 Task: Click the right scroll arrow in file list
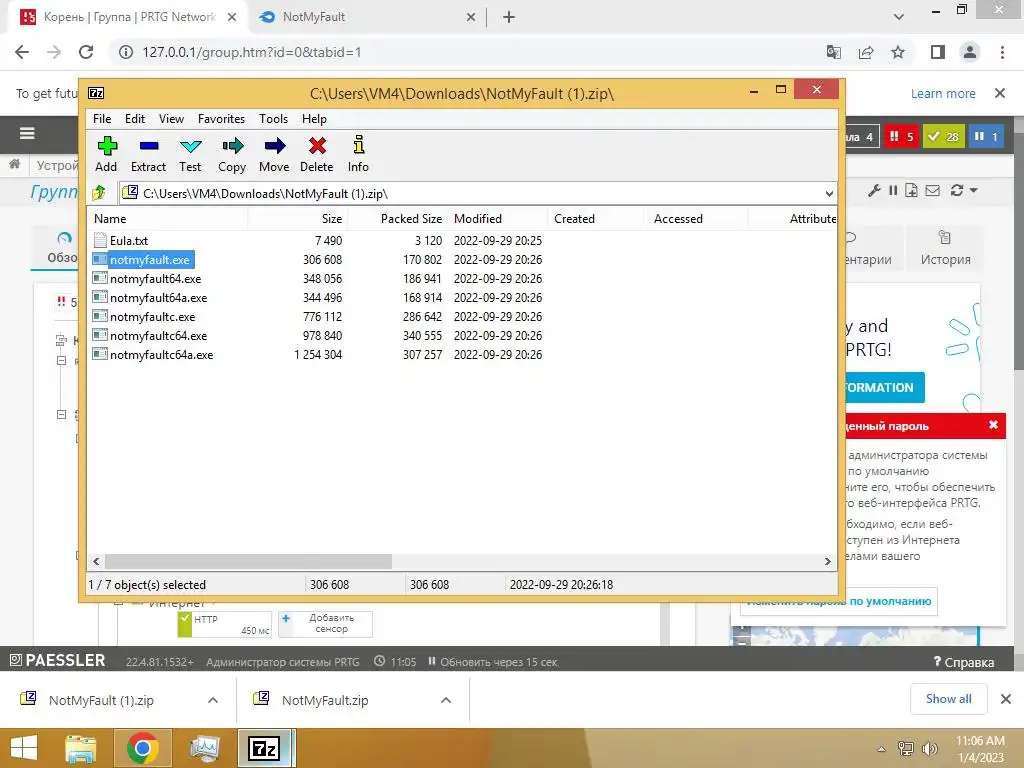(x=827, y=562)
